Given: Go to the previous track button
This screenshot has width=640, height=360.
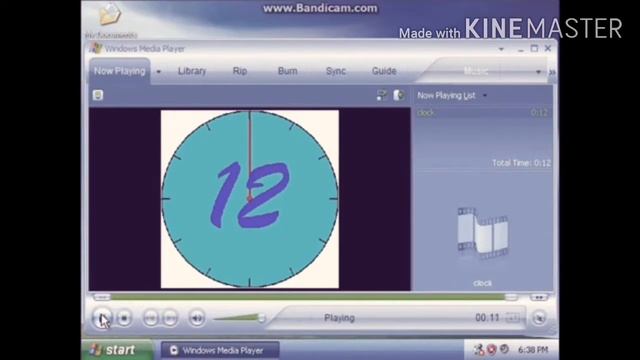Looking at the screenshot, I should [151, 318].
